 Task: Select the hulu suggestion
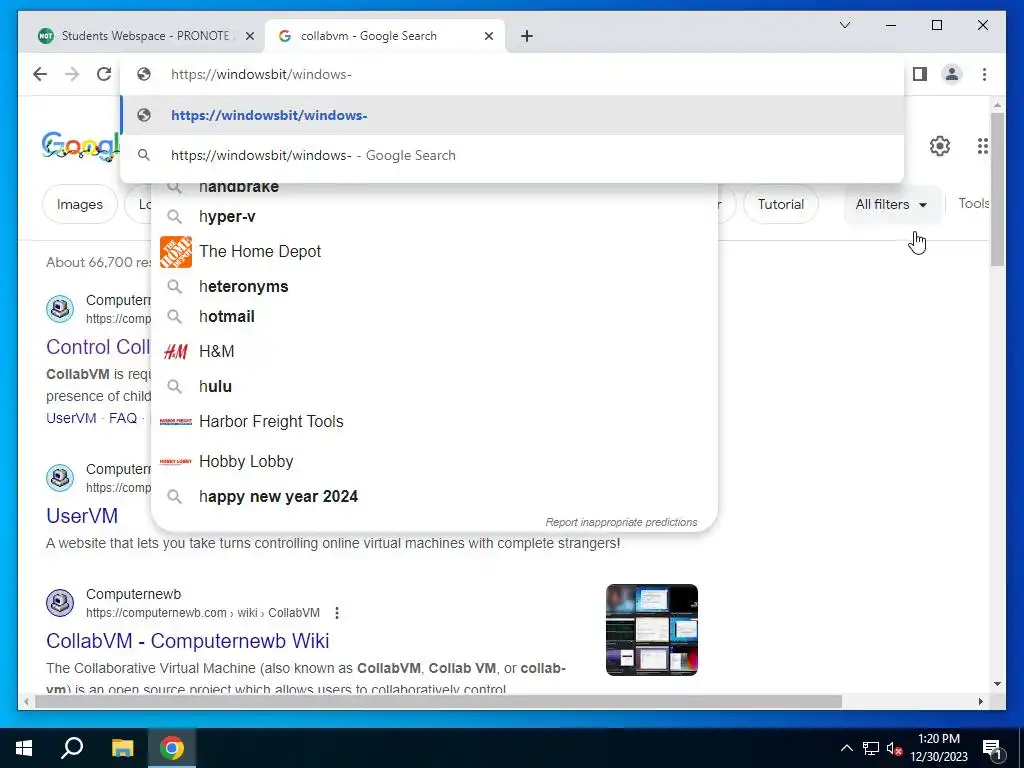215,387
